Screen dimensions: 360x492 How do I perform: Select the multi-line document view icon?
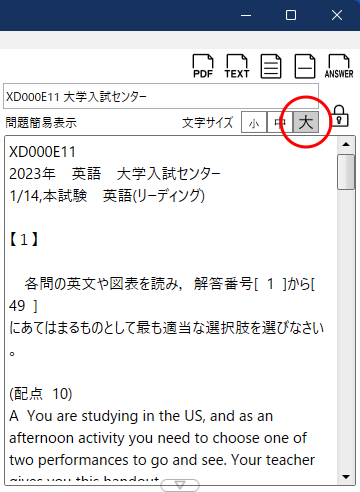point(271,66)
